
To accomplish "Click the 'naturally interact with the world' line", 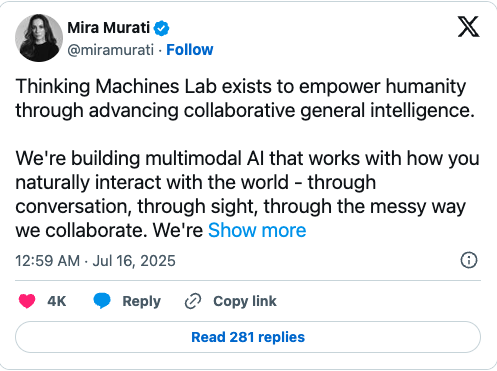I will click(196, 183).
